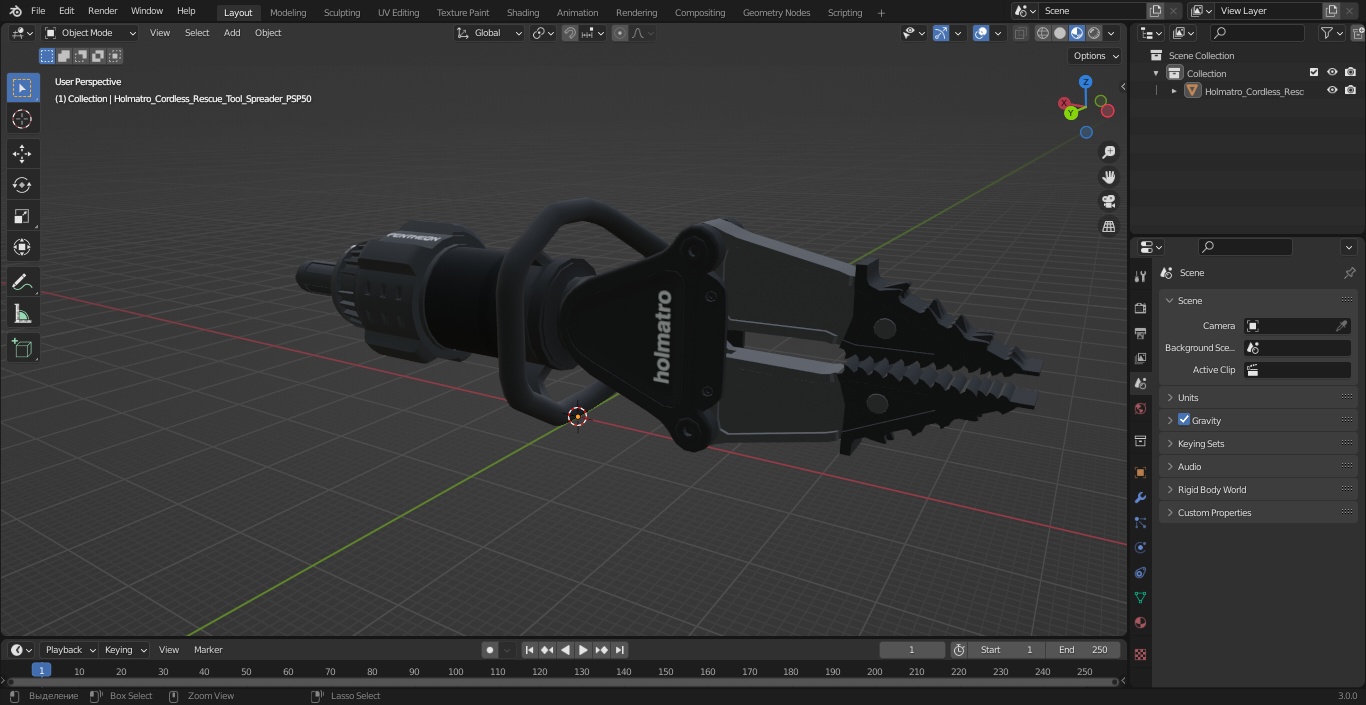This screenshot has width=1366, height=705.
Task: Toggle the camera view icon
Action: pos(1108,202)
